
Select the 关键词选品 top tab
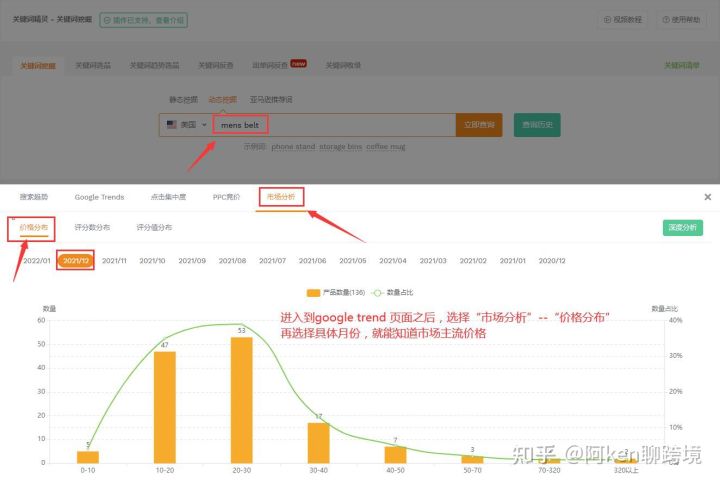[x=93, y=65]
